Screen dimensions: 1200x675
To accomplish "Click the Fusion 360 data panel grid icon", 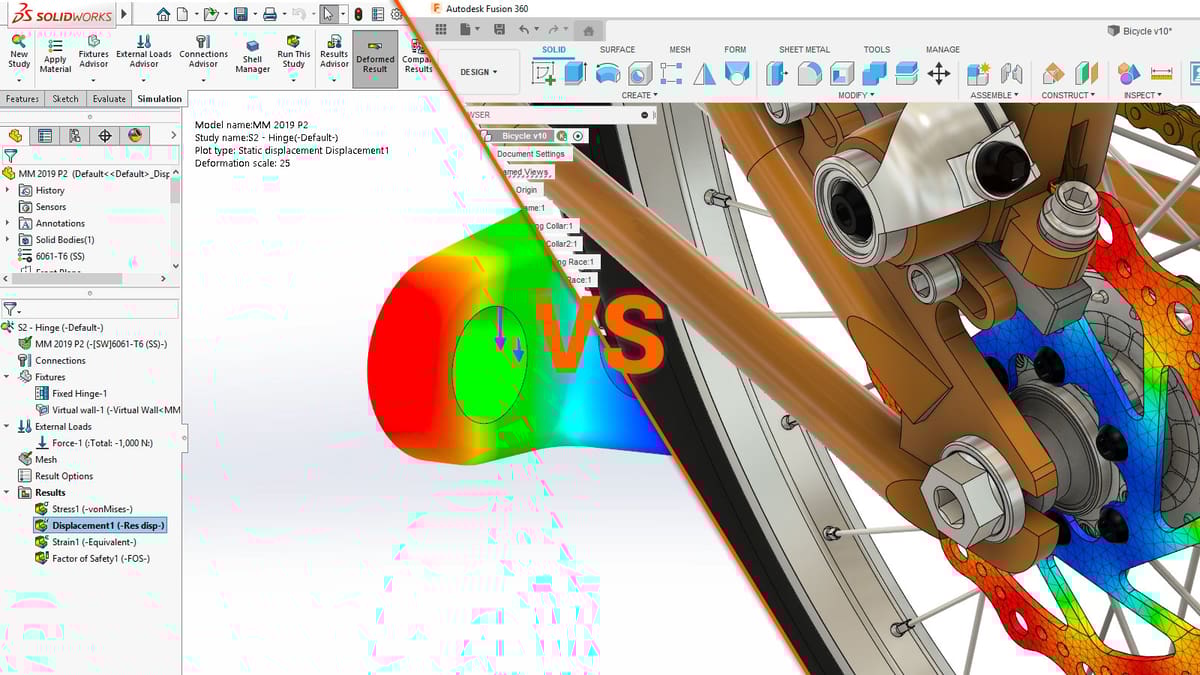I will pyautogui.click(x=441, y=29).
